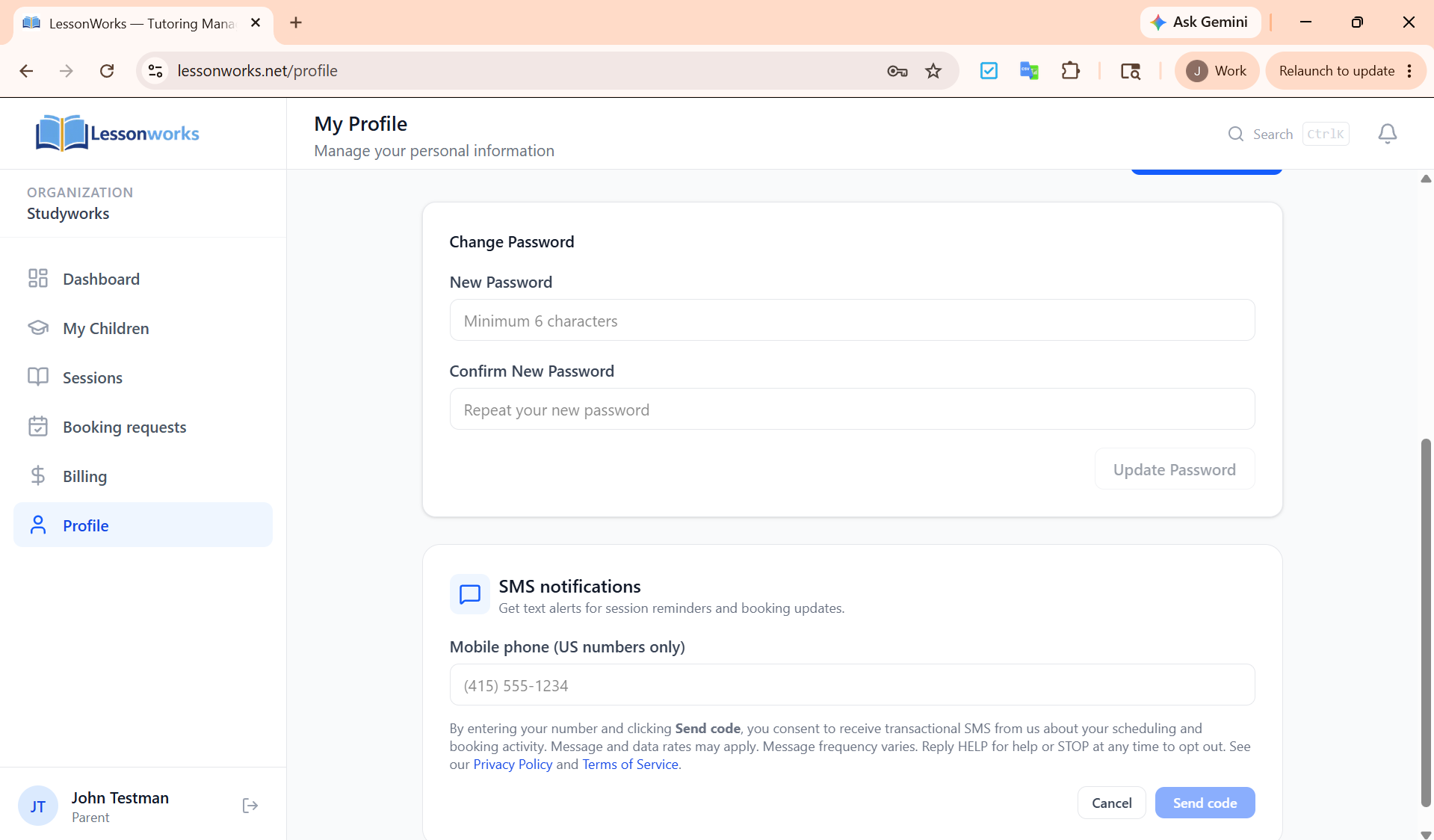
Task: Focus the Confirm New Password field
Action: coord(852,410)
